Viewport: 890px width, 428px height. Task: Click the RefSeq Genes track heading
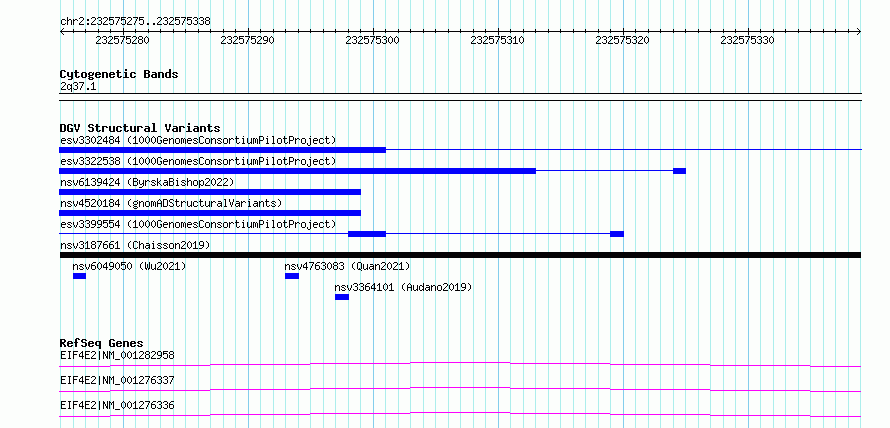pos(102,343)
